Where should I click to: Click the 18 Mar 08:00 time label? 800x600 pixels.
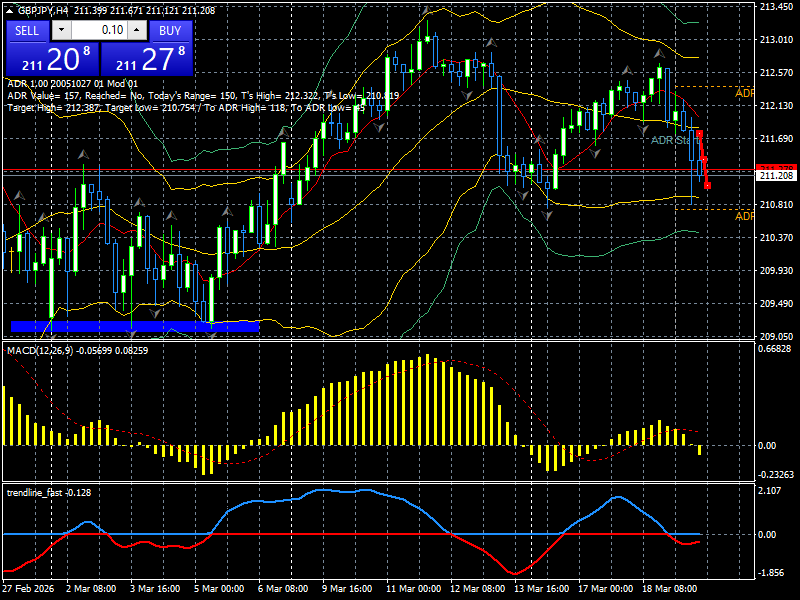[669, 589]
